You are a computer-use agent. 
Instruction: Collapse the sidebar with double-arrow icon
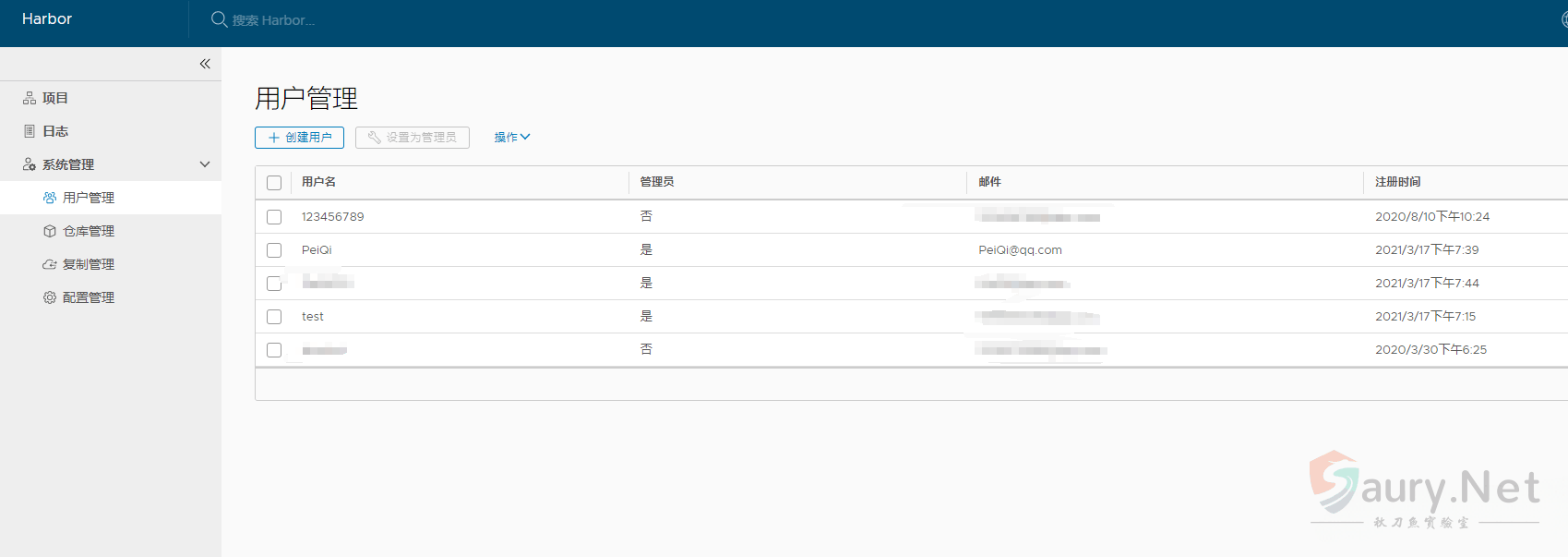pyautogui.click(x=205, y=64)
